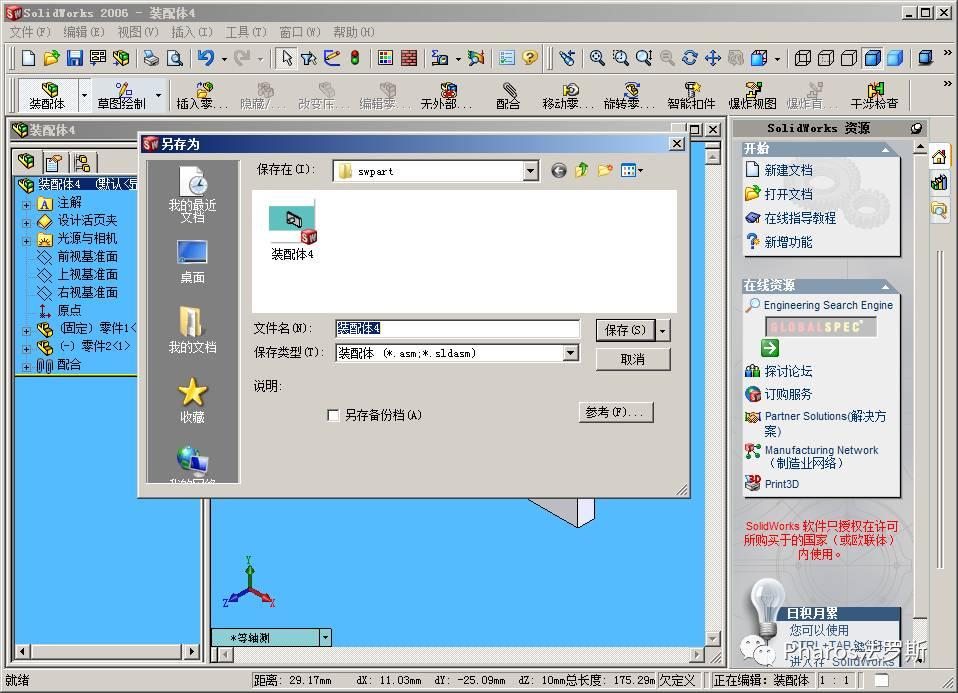Open the 插入 menu
958x693 pixels.
pyautogui.click(x=191, y=31)
